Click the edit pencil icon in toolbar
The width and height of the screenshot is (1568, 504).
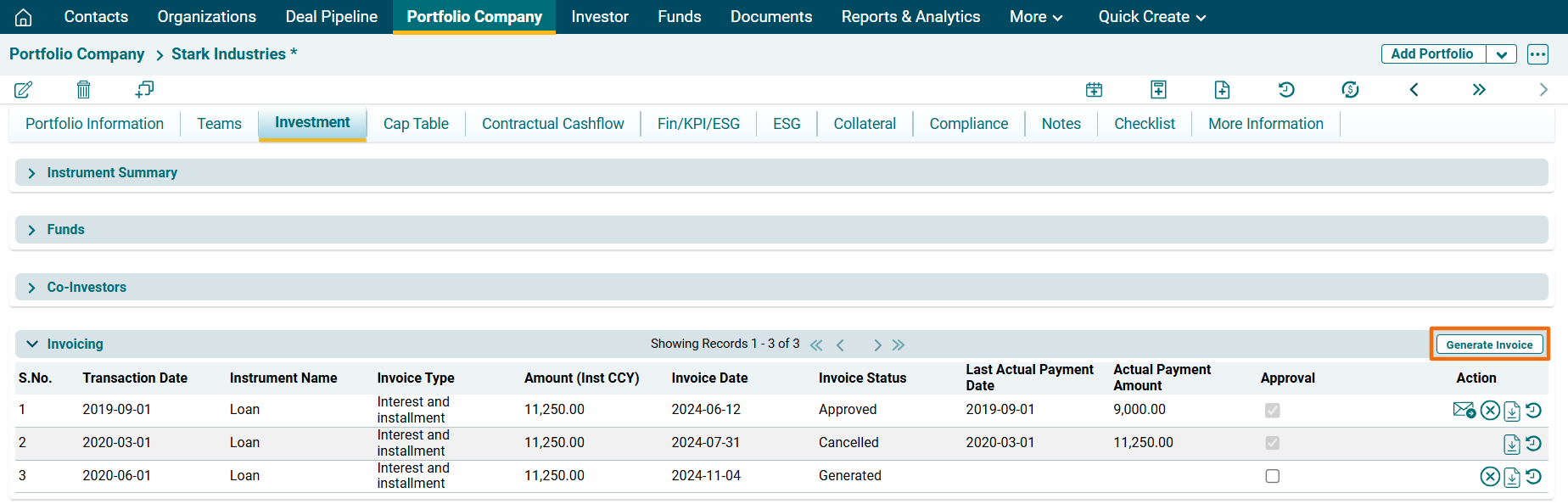point(23,90)
